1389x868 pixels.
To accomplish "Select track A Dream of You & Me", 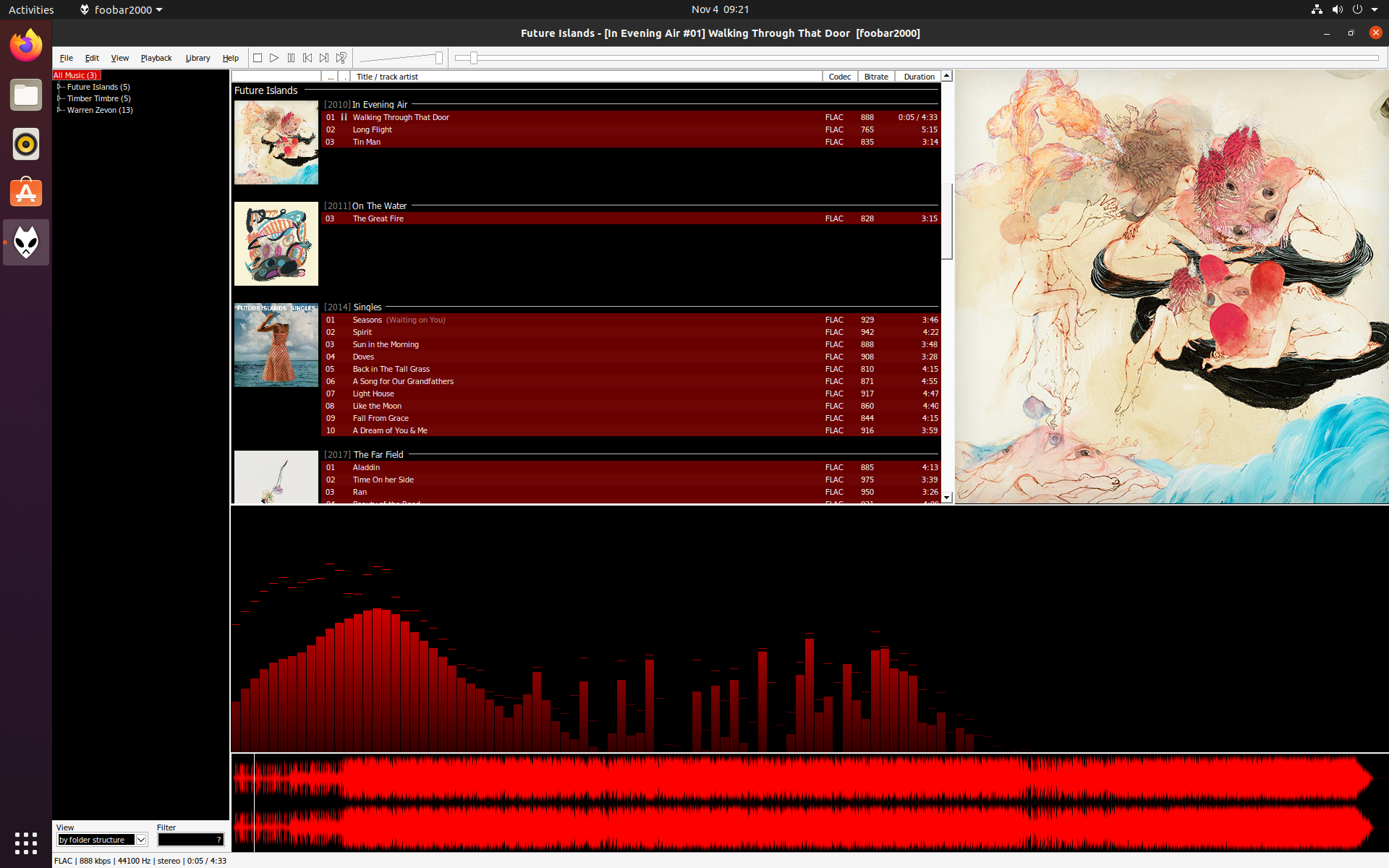I will (x=631, y=430).
